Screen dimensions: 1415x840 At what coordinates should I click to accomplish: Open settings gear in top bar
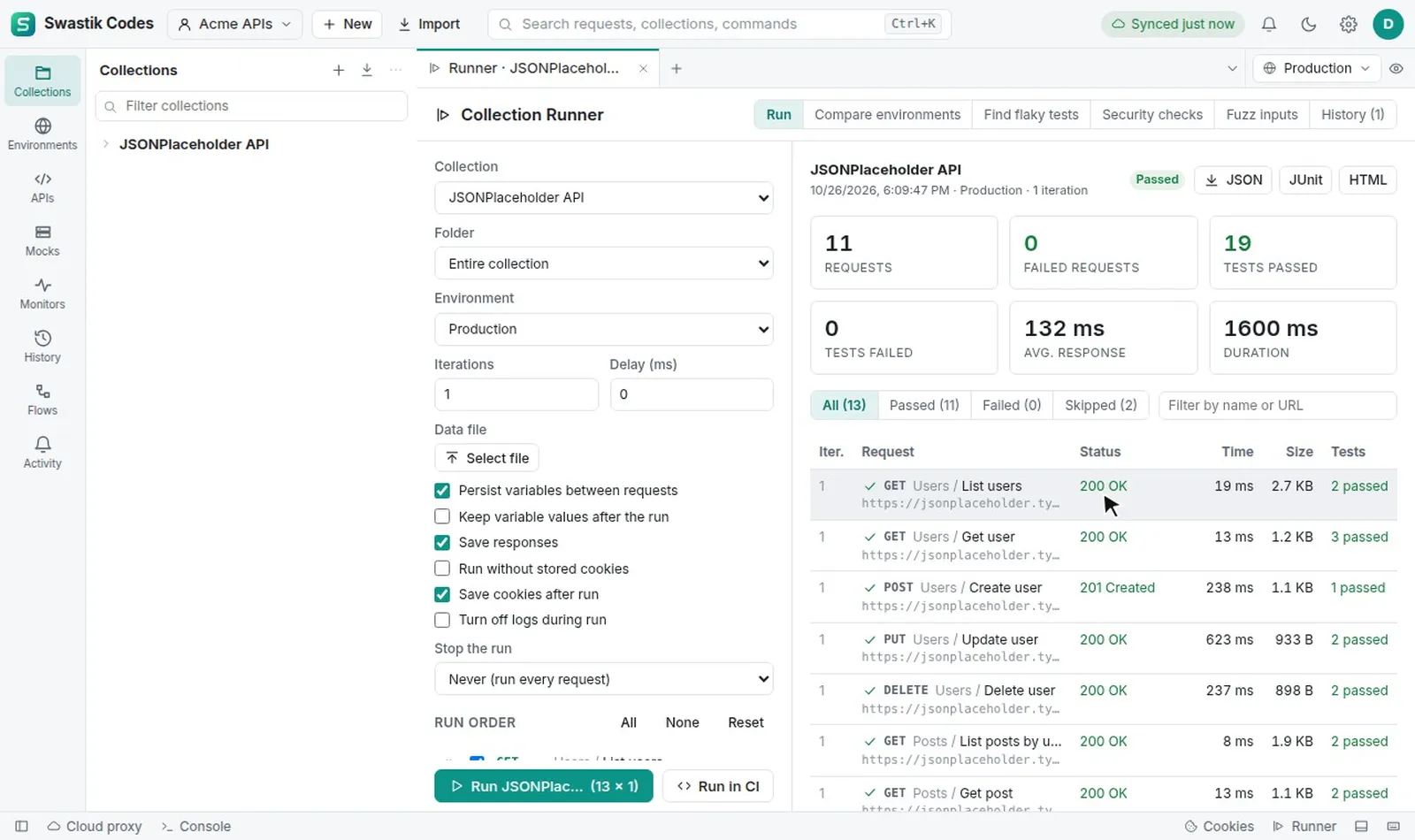click(1349, 24)
